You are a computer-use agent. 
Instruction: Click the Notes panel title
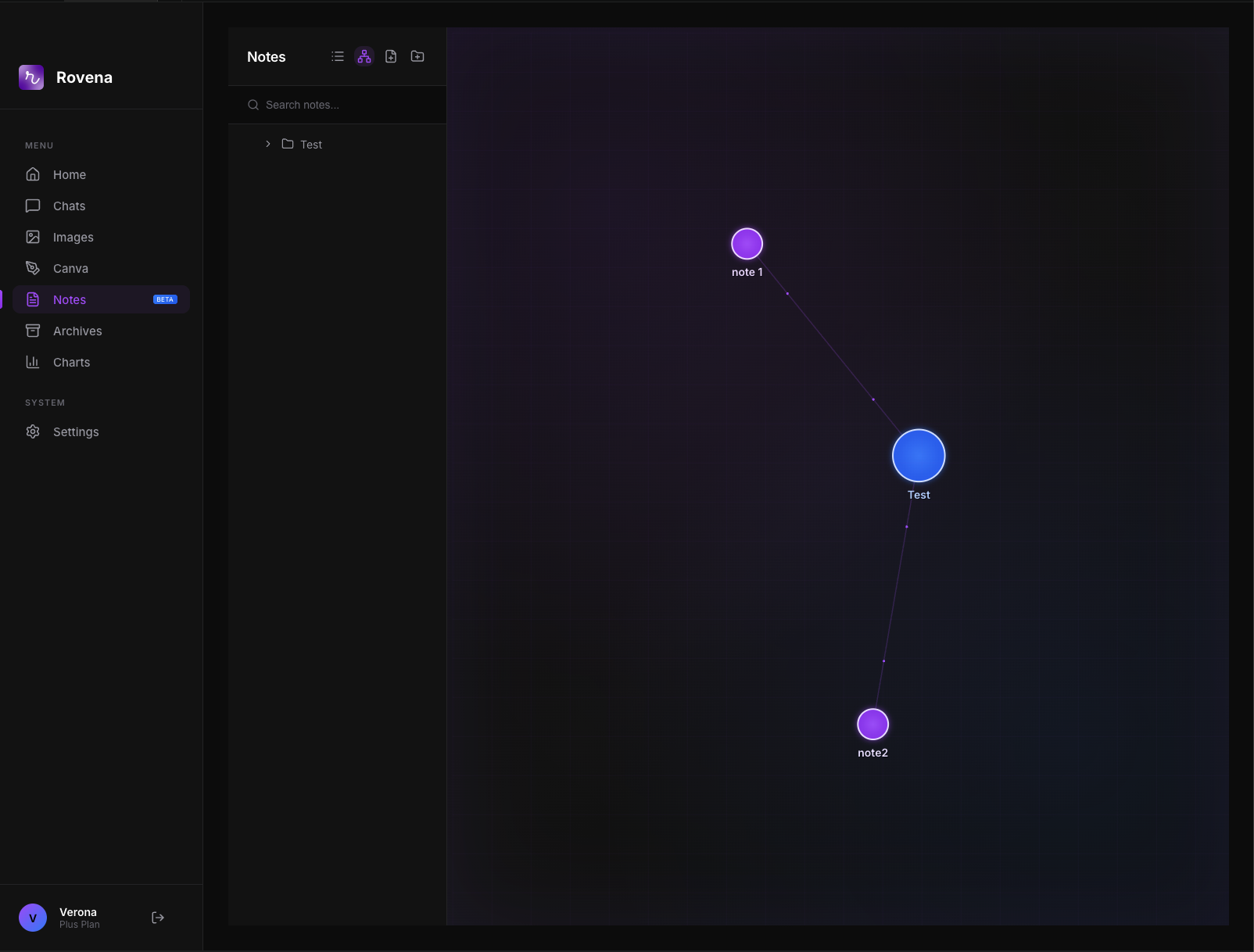pos(267,57)
